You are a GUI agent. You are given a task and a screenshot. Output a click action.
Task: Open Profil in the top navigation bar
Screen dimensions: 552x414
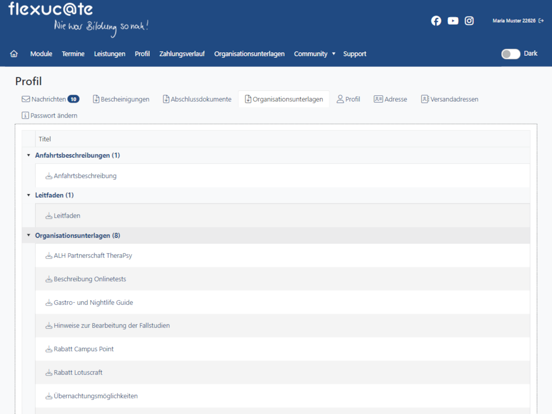(x=142, y=54)
